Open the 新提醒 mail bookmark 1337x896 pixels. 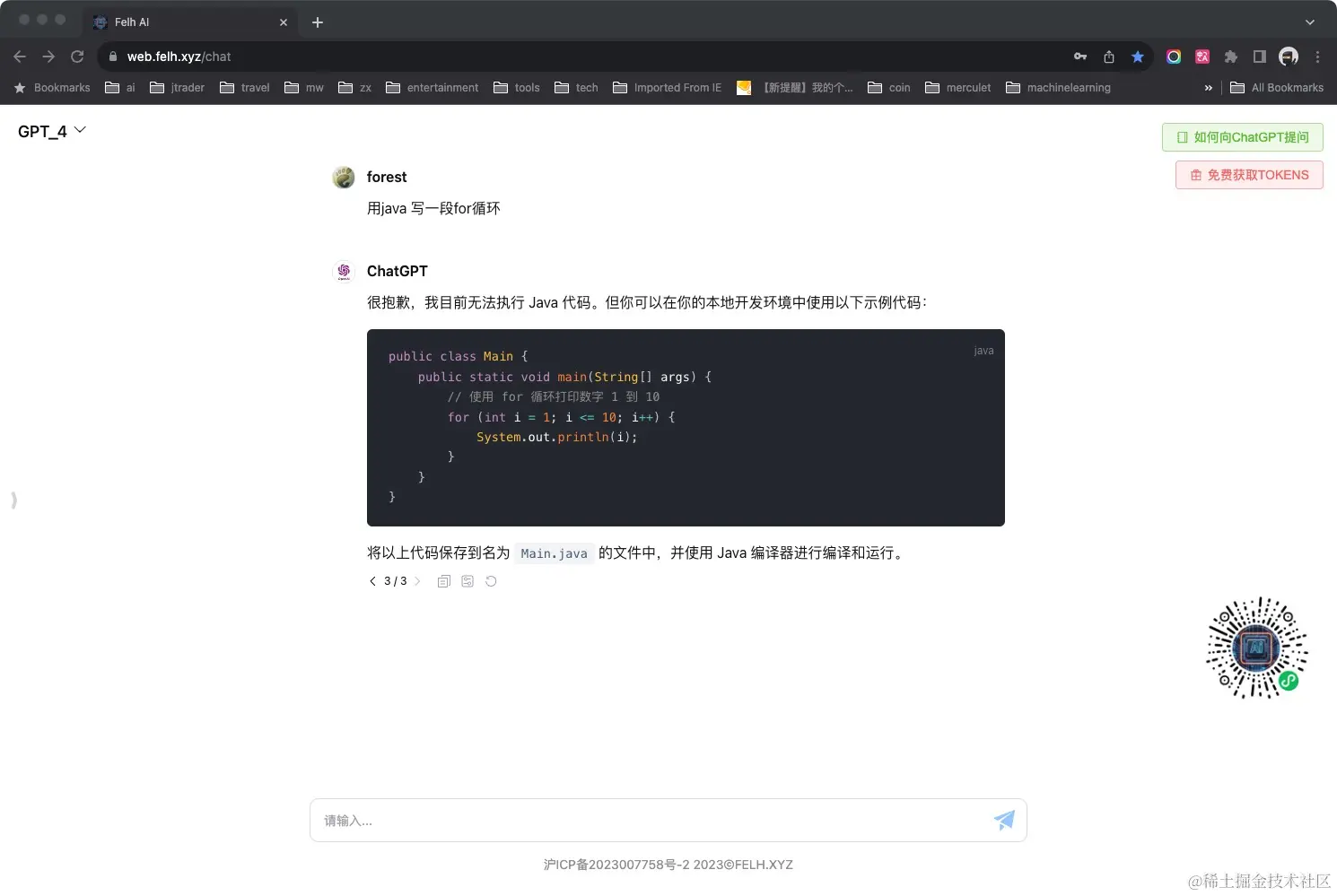(x=795, y=88)
